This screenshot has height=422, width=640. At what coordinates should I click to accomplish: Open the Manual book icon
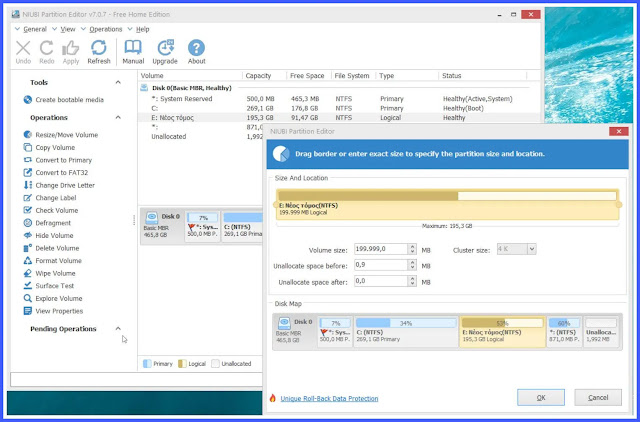[133, 48]
